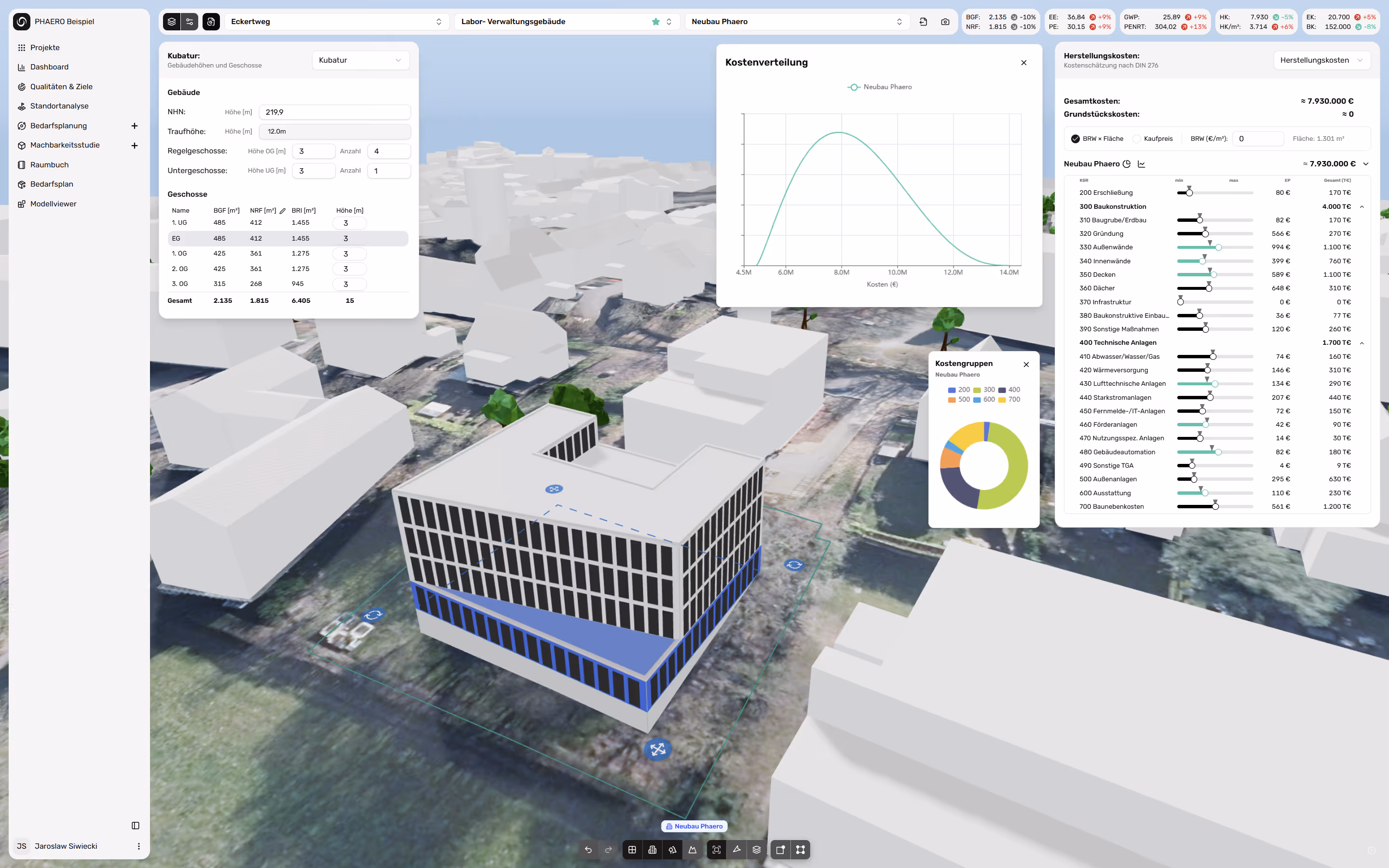Open pie chart icon beside Neubau Phaero

pos(1127,164)
